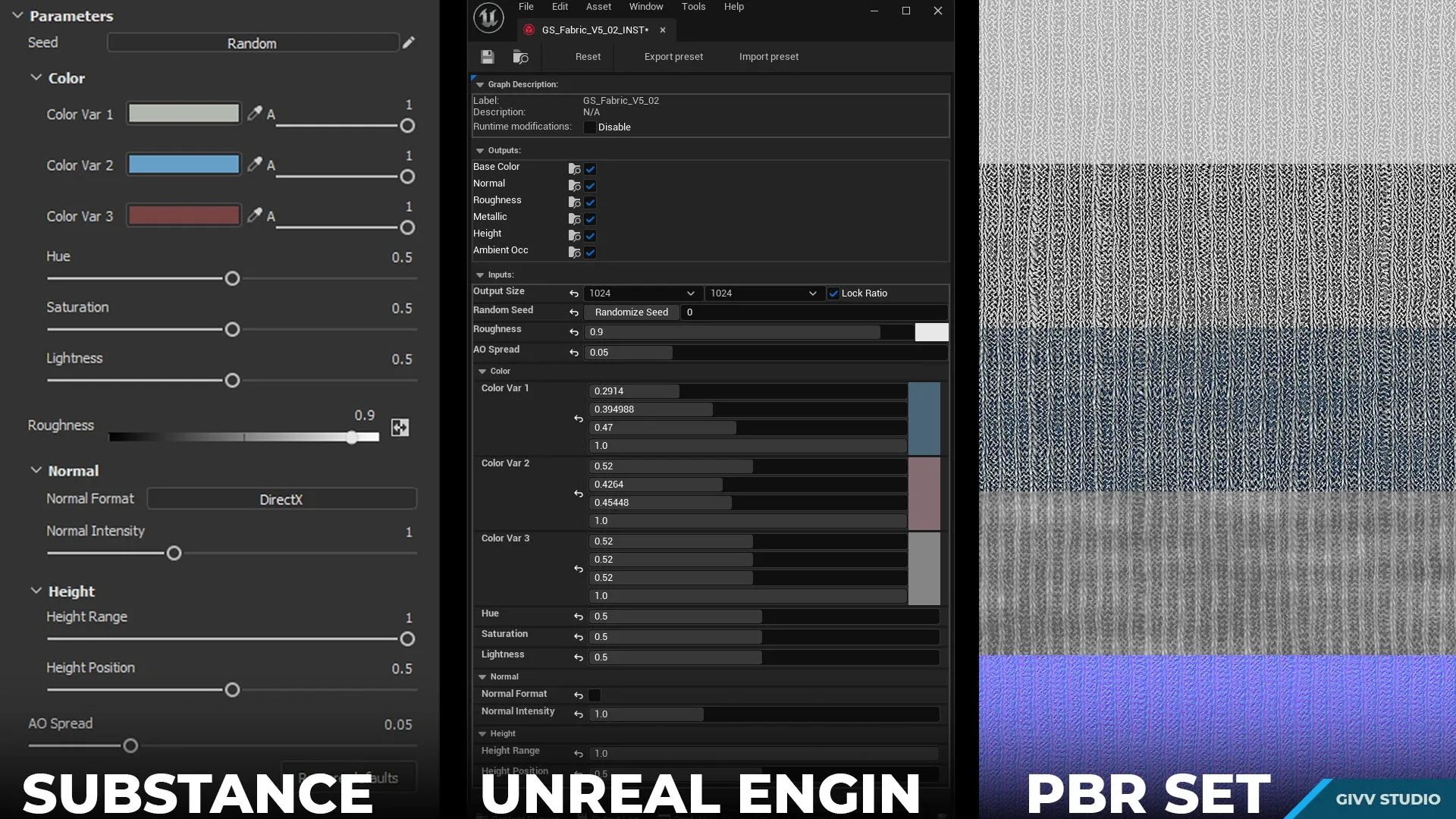Collapse the Parameters section in Substance
The width and height of the screenshot is (1456, 819).
(17, 15)
